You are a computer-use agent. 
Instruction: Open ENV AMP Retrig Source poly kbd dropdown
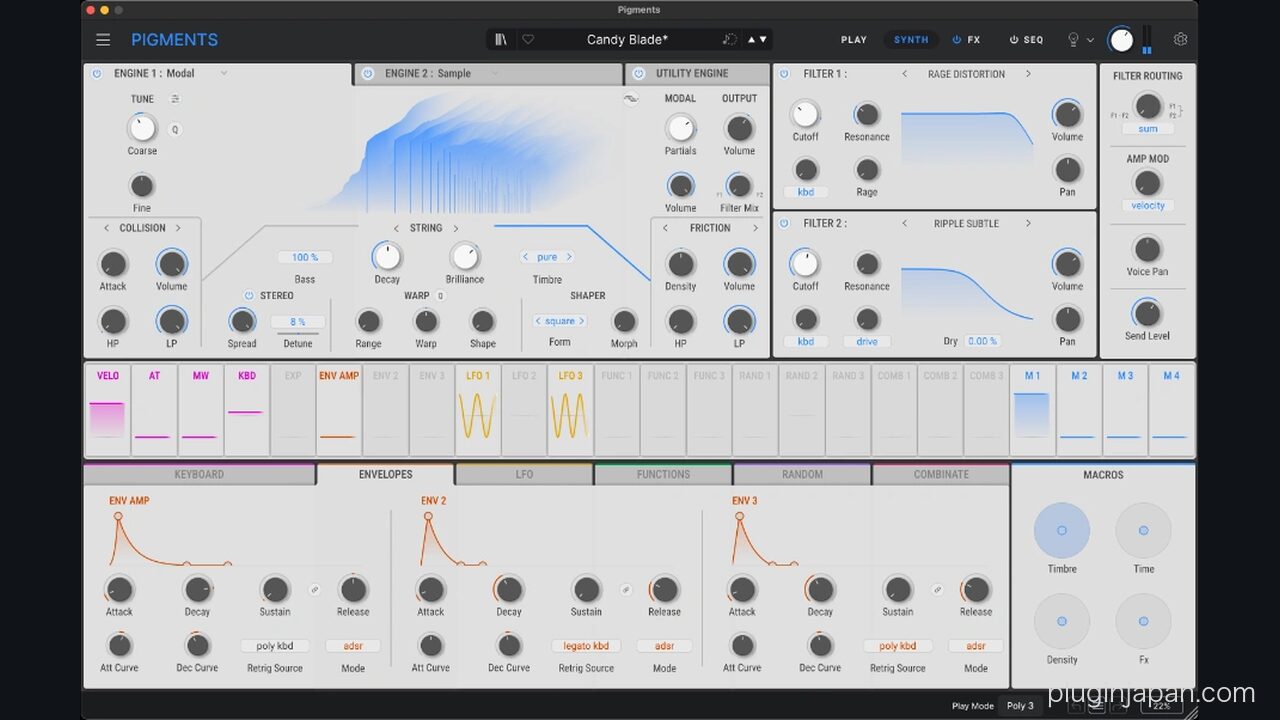(274, 646)
